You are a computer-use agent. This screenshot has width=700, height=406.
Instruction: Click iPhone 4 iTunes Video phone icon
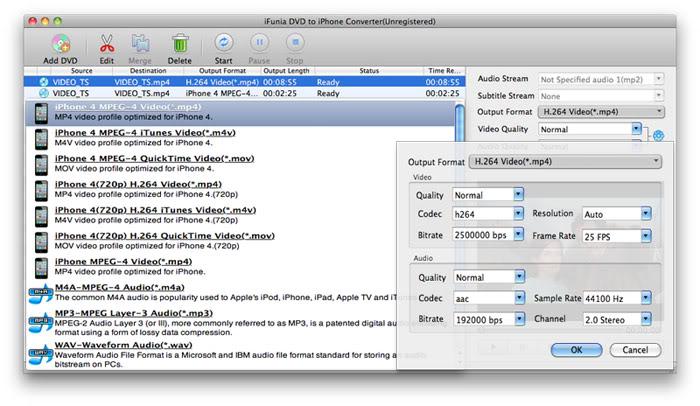(x=41, y=139)
